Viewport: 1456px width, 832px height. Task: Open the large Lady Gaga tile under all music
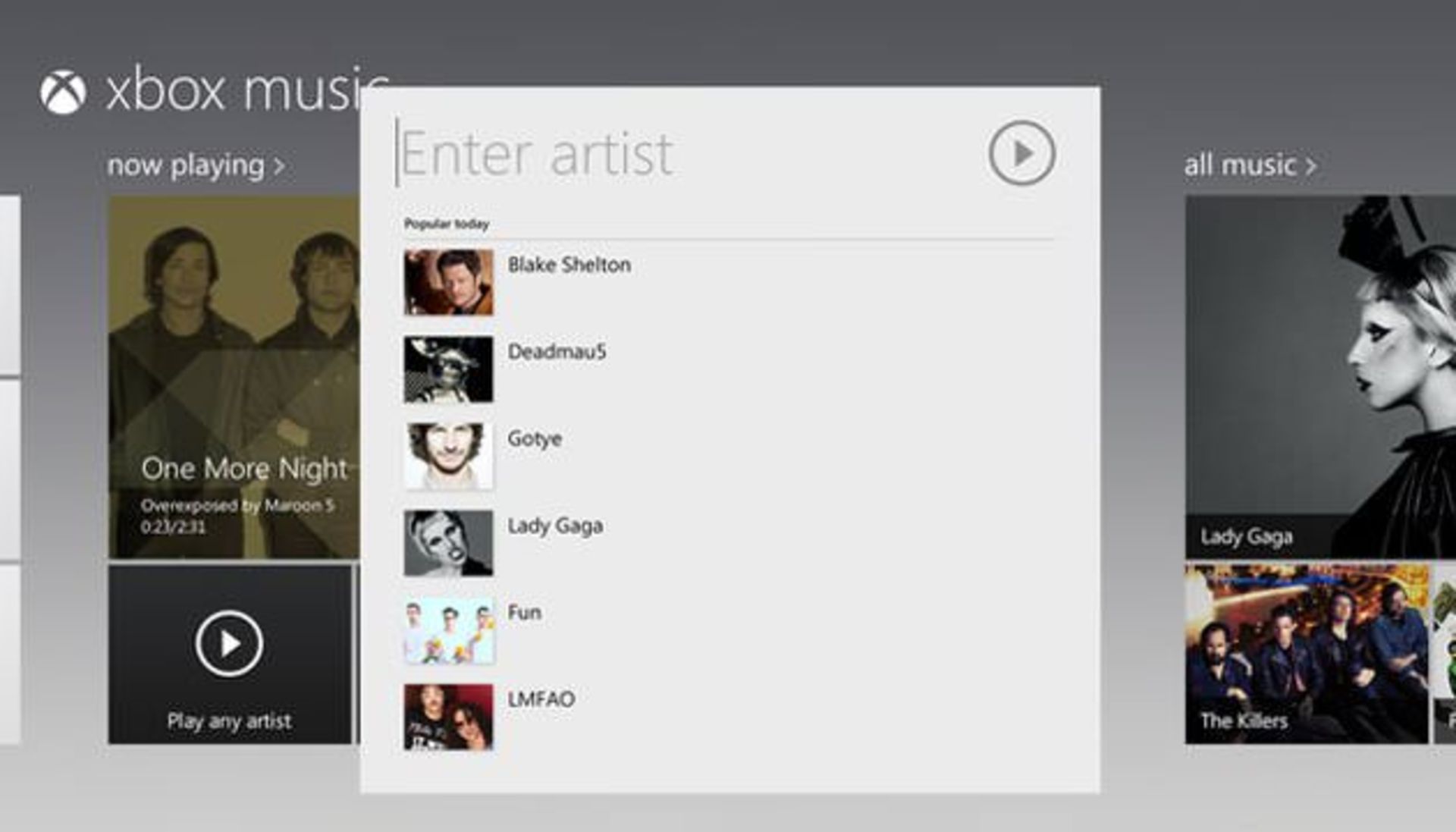1319,377
